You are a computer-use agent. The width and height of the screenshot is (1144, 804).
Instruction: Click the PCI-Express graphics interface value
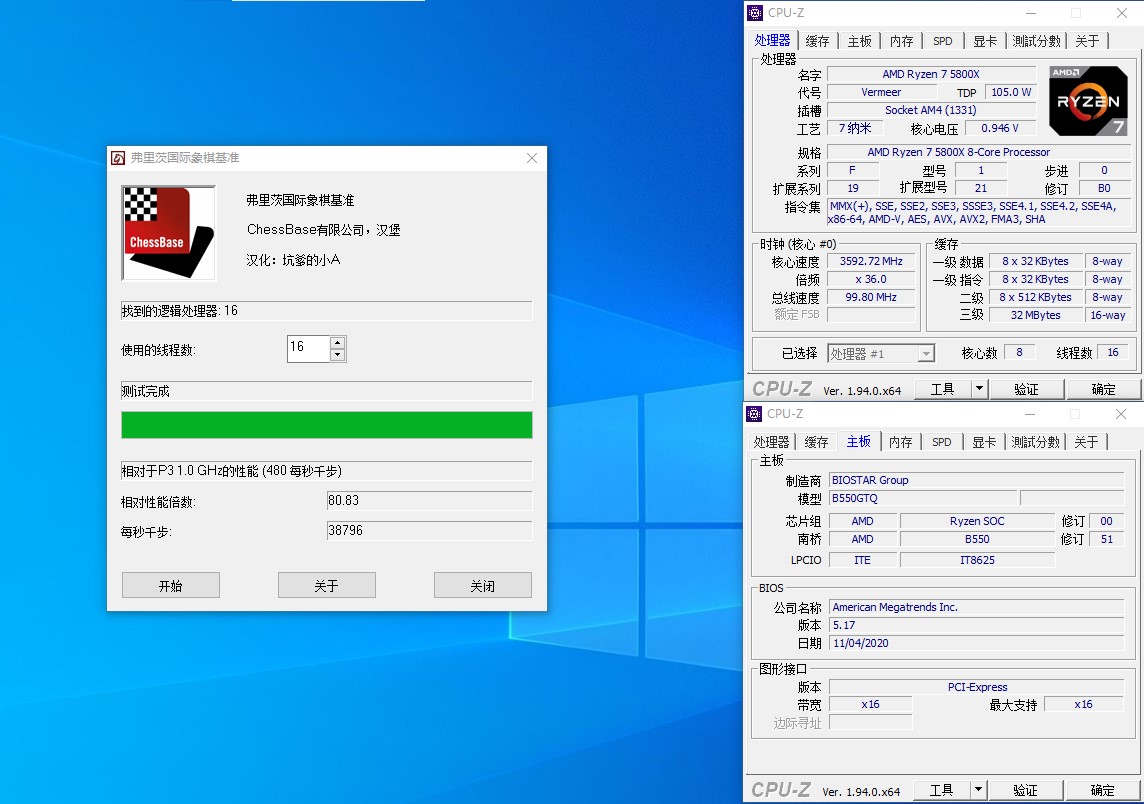(977, 687)
